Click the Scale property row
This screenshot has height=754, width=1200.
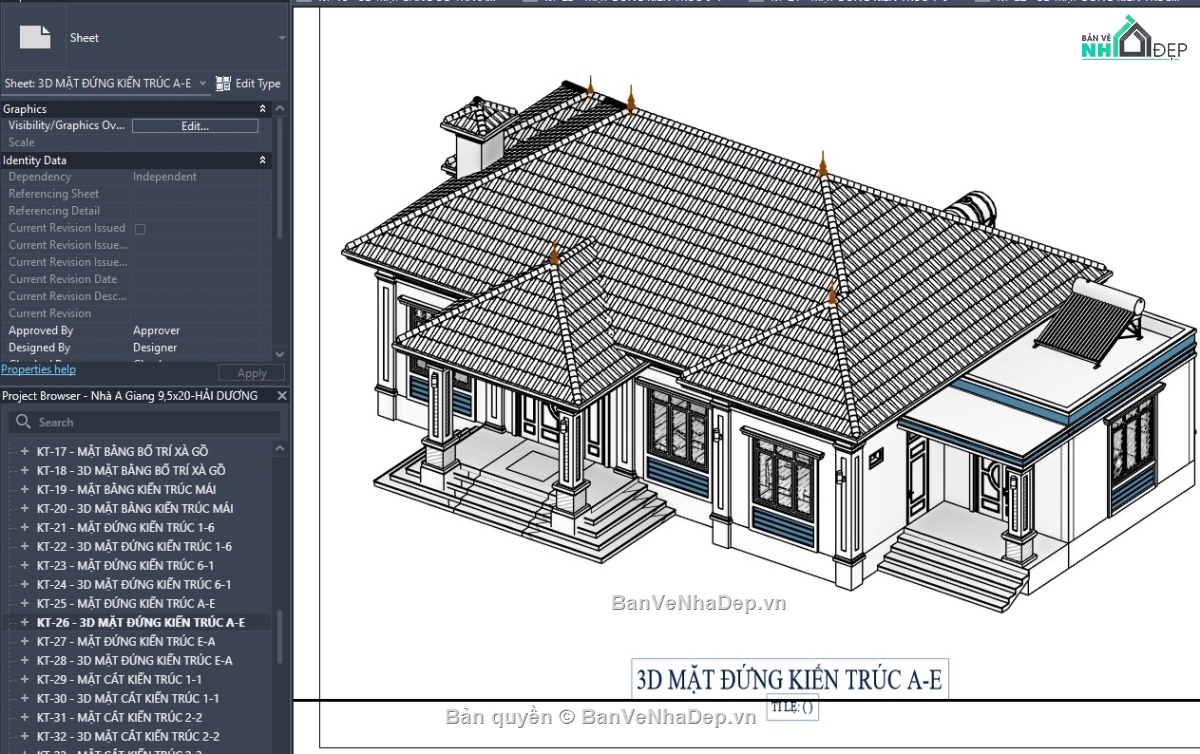(136, 143)
